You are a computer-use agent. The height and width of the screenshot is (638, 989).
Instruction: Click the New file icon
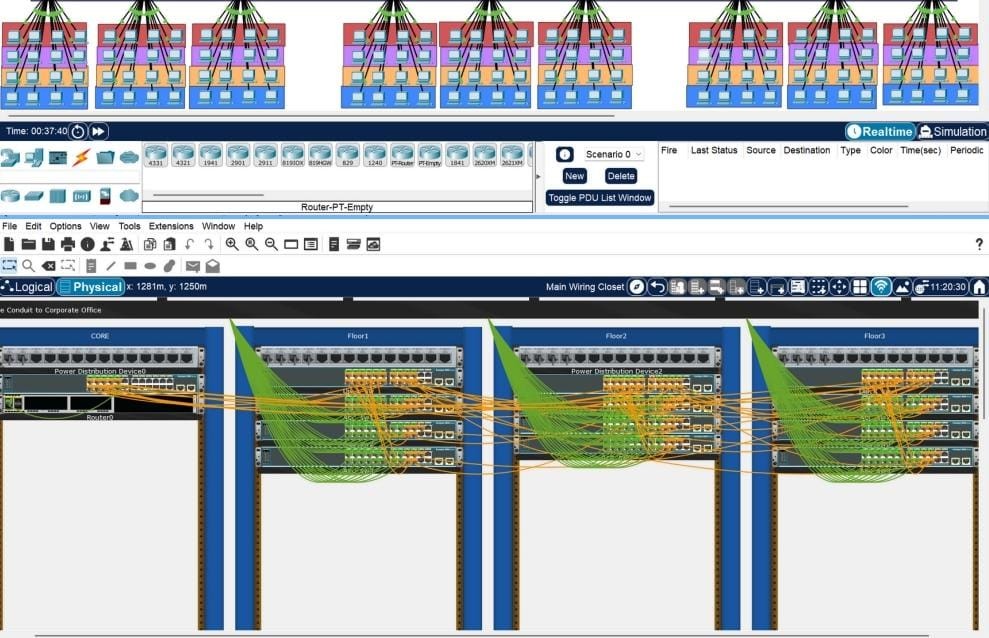[x=9, y=244]
